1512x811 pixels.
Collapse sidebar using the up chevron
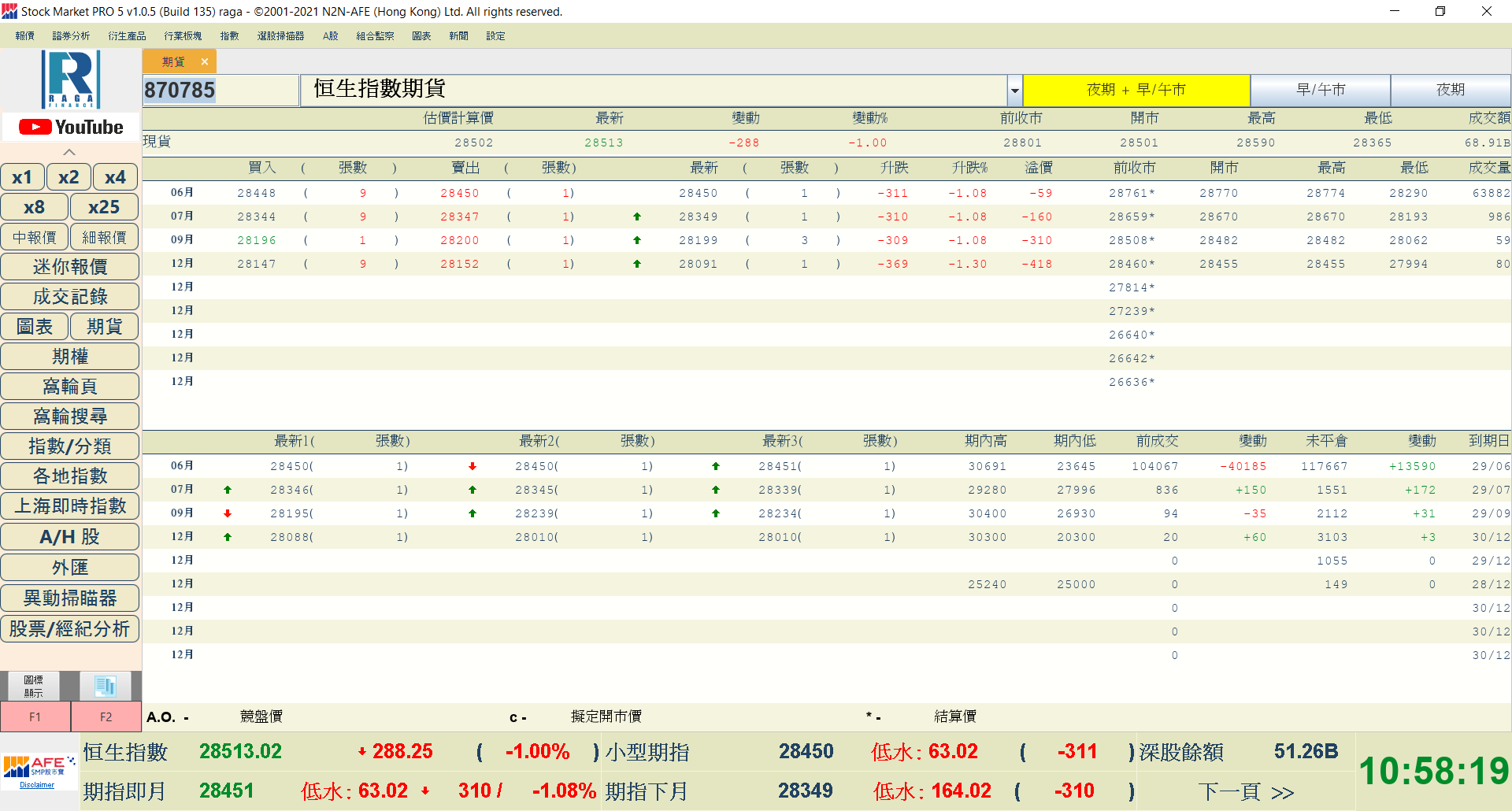click(x=69, y=152)
